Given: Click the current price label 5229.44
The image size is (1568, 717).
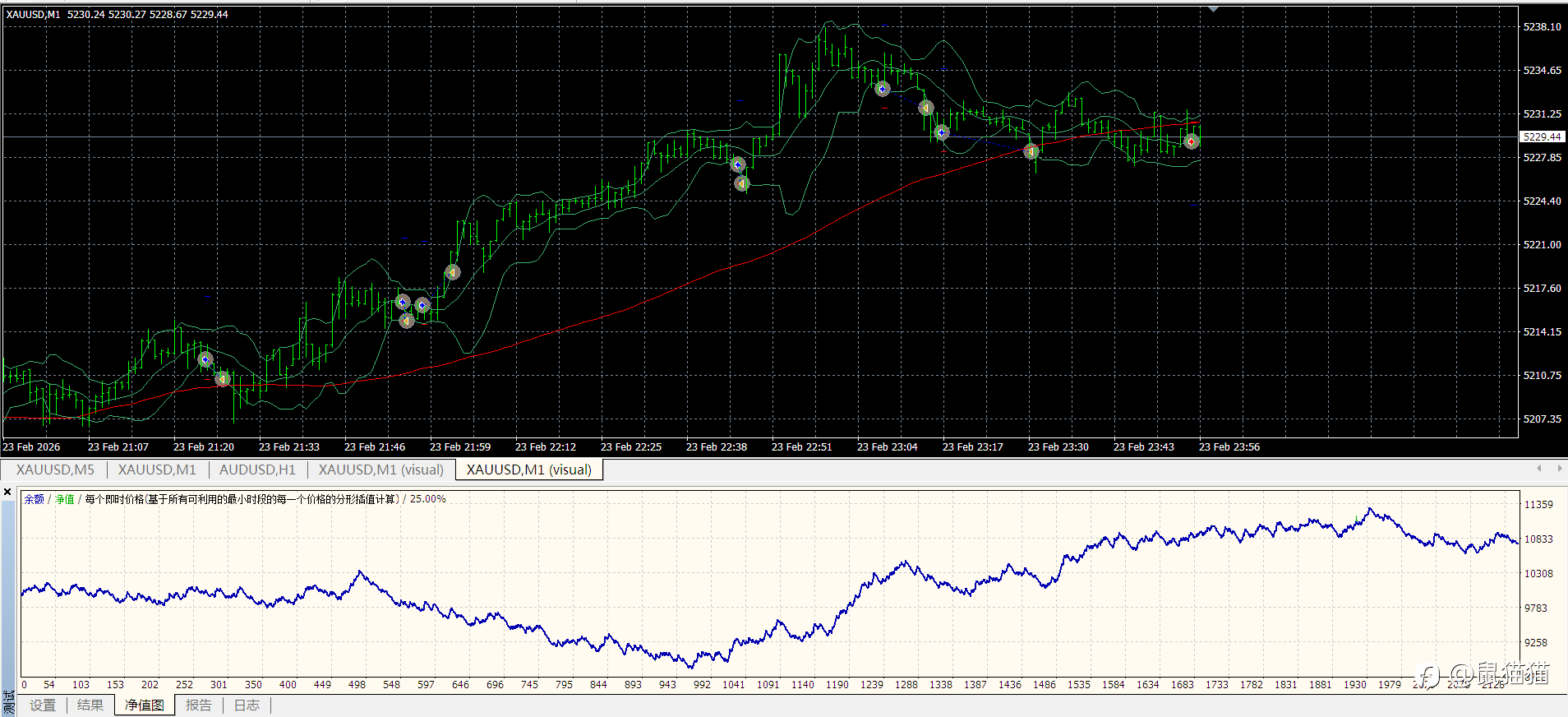Looking at the screenshot, I should click(1542, 137).
